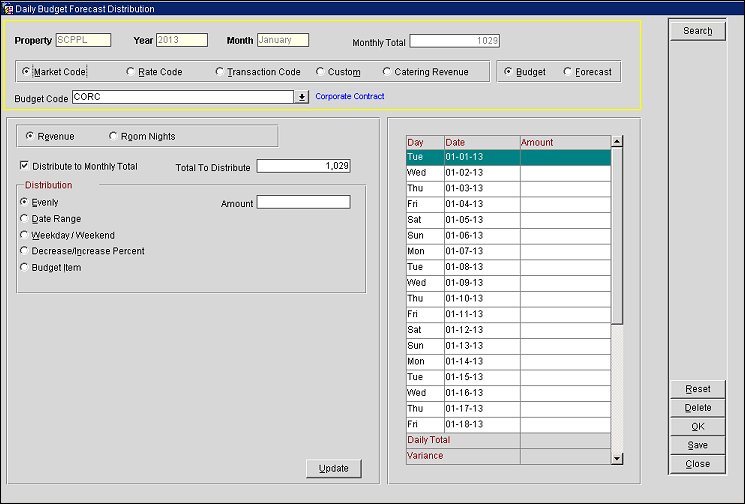
Task: Select Catering Revenue option
Action: pyautogui.click(x=388, y=72)
